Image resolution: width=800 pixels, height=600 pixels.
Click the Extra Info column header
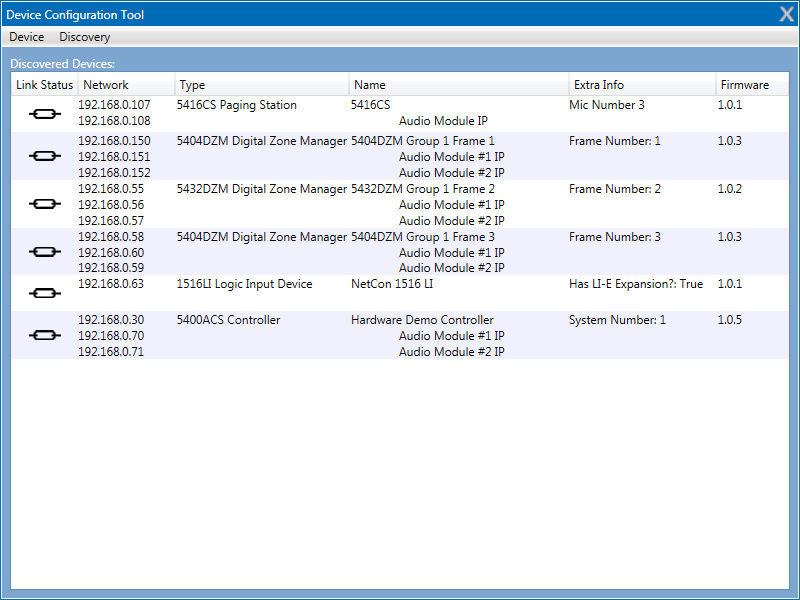tap(599, 85)
